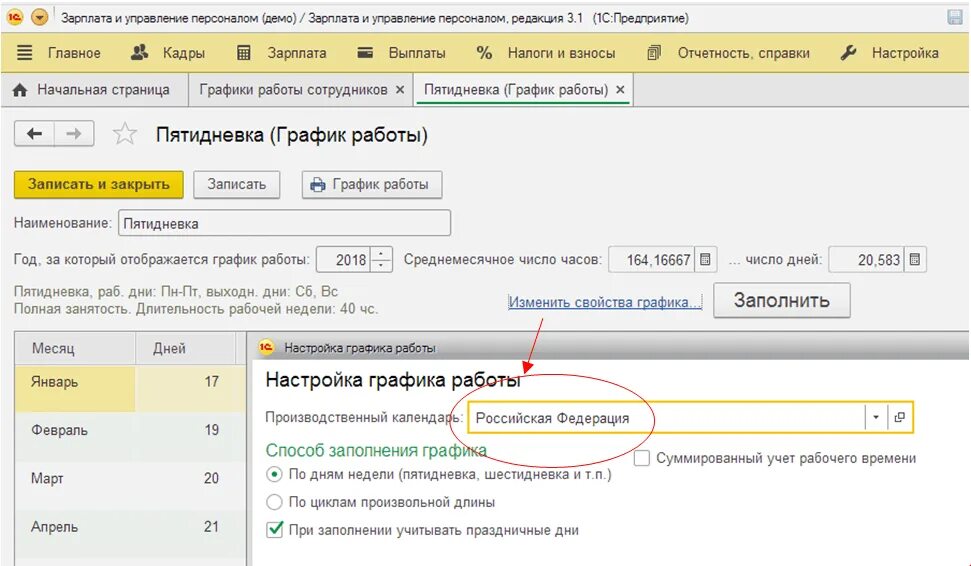
Task: Open the Кадры section
Action: click(x=183, y=53)
